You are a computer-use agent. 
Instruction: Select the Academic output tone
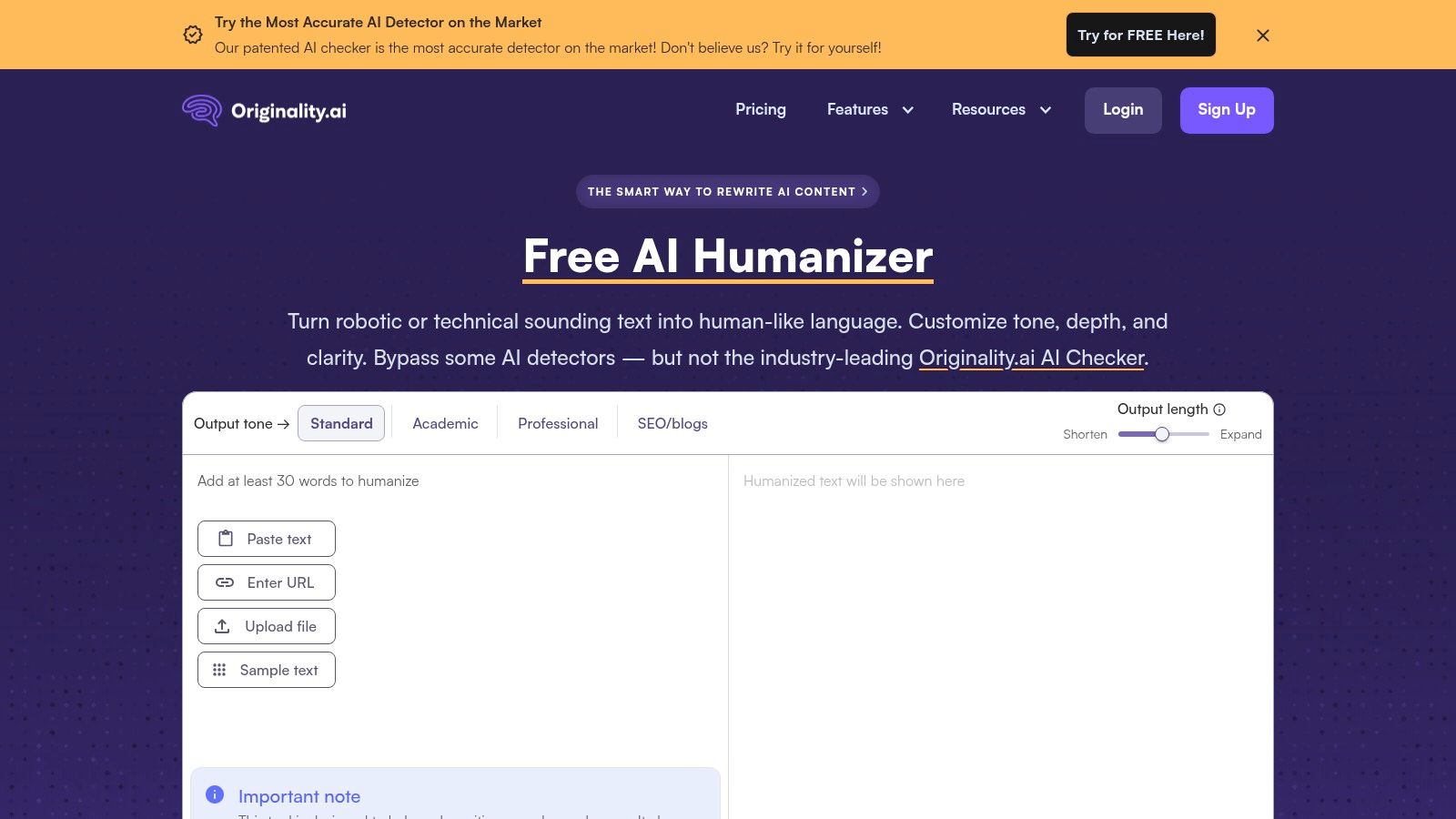(445, 423)
